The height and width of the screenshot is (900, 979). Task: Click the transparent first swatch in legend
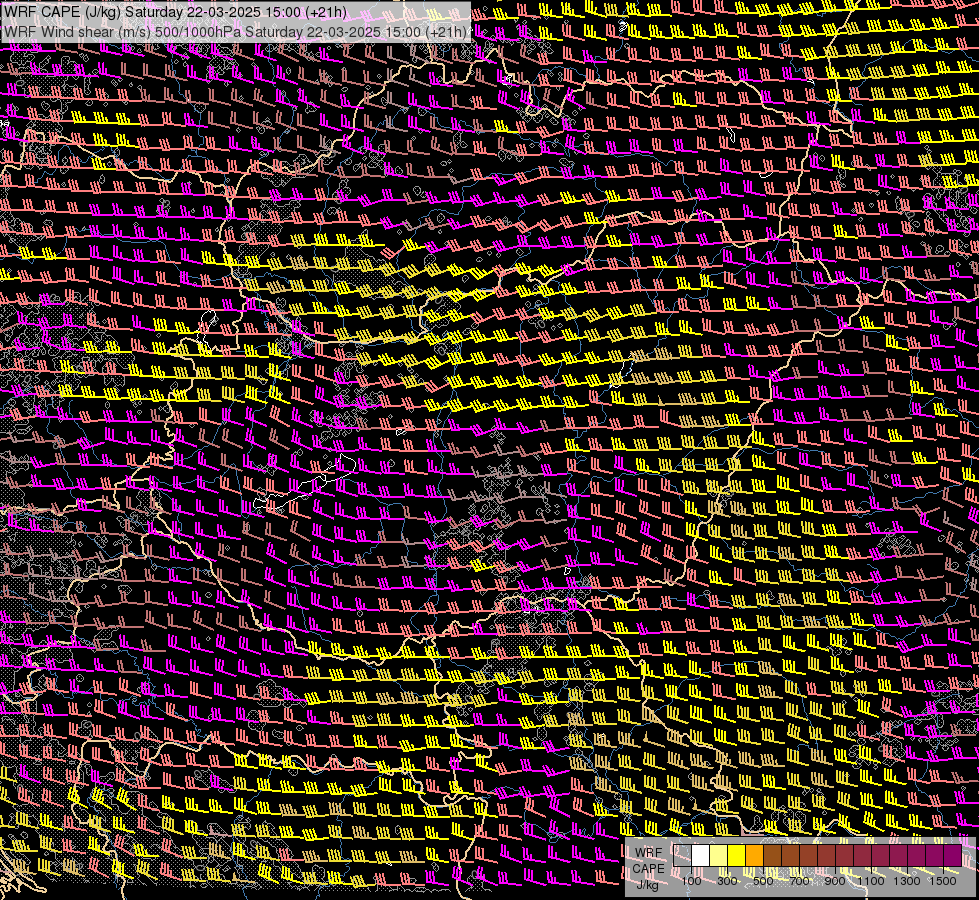pyautogui.click(x=682, y=855)
